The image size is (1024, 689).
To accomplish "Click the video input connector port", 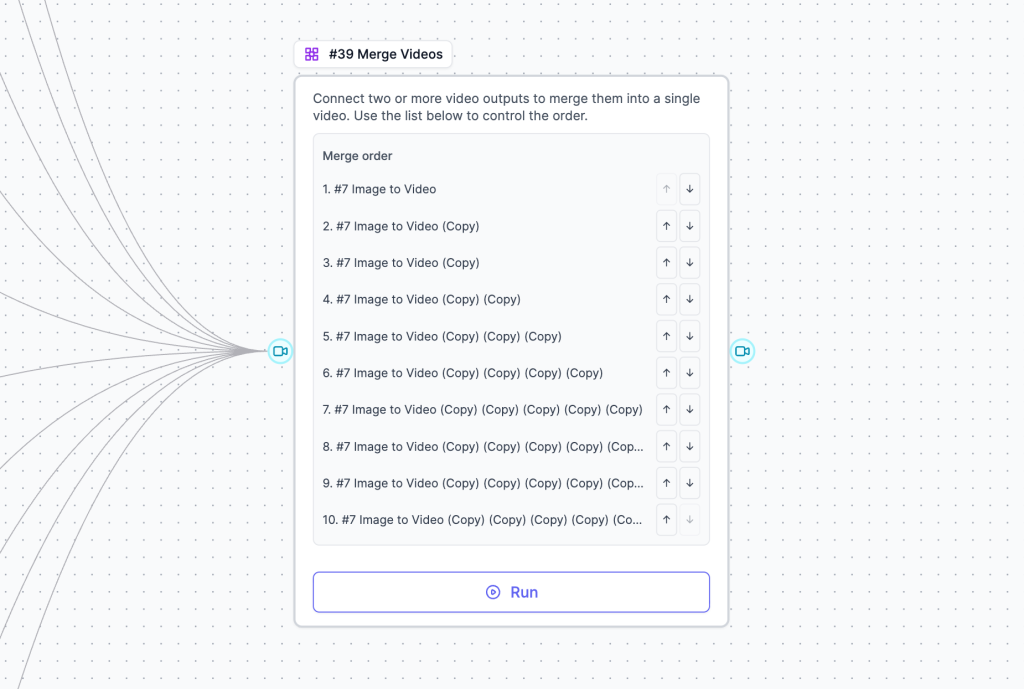I will (281, 351).
